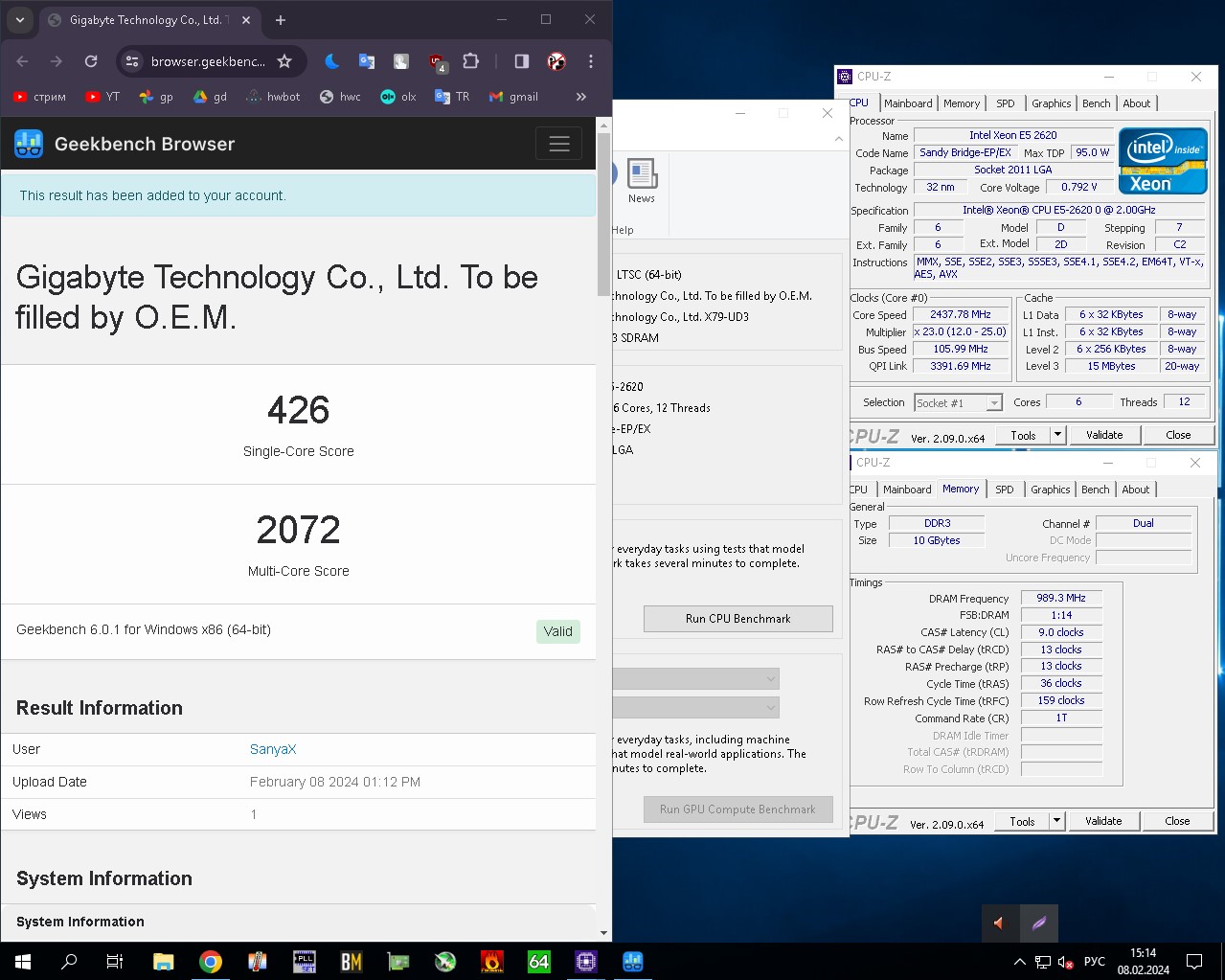Open a new Chrome tab
Image resolution: width=1225 pixels, height=980 pixels.
click(280, 20)
